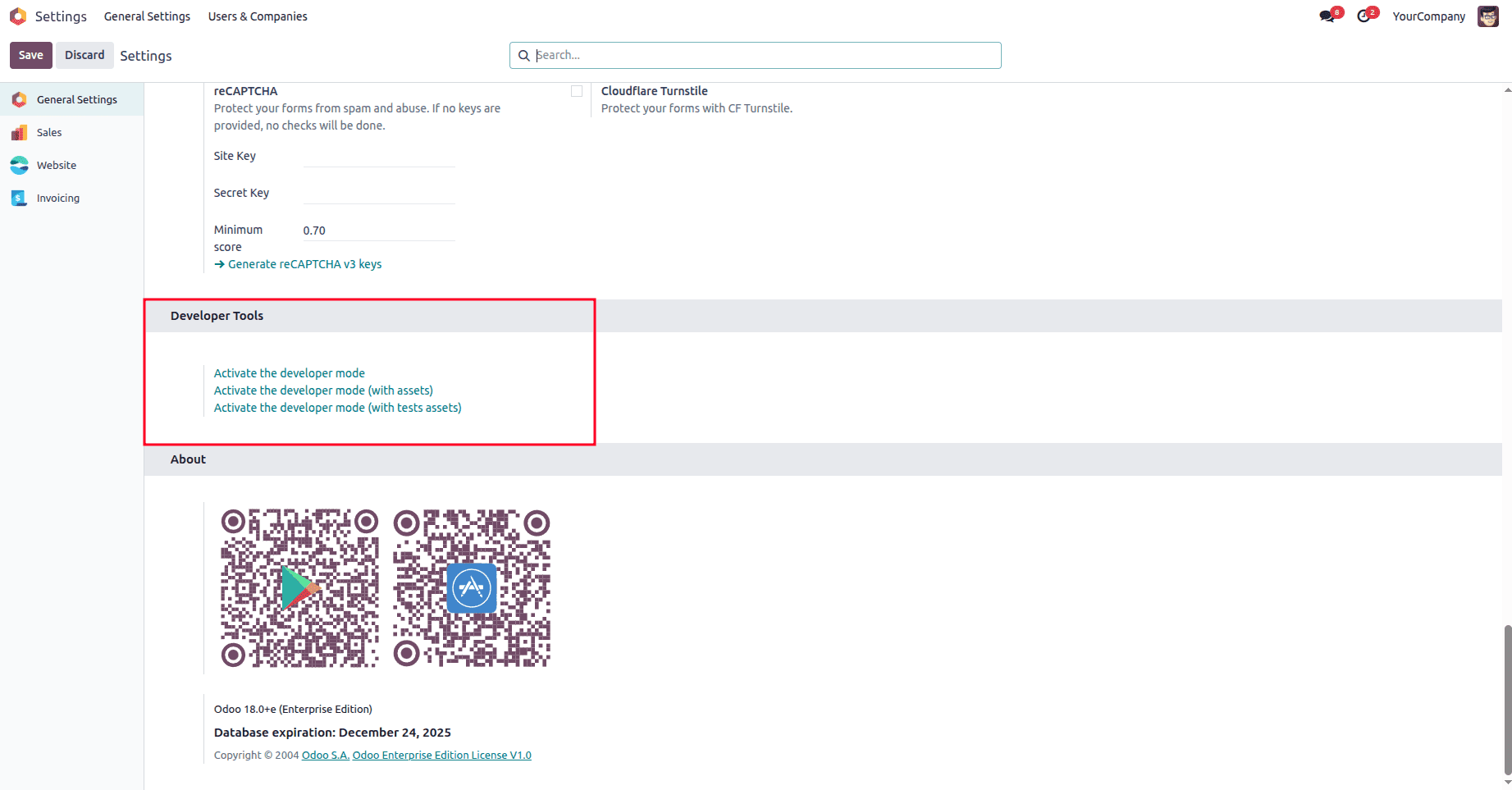Image resolution: width=1512 pixels, height=790 pixels.
Task: Enable the Cloudflare Turnstile checkbox
Action: click(577, 90)
